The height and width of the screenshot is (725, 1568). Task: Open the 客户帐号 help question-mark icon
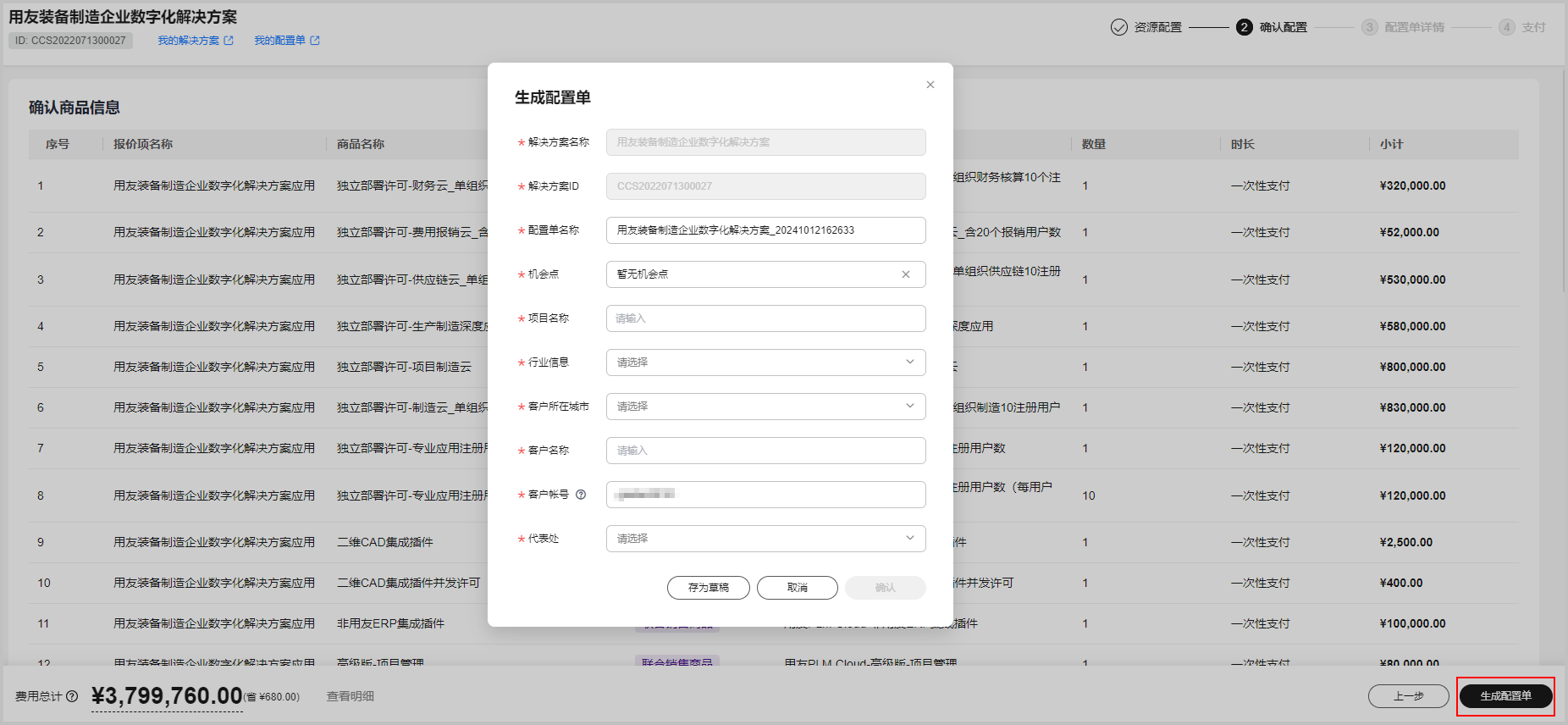(x=581, y=495)
